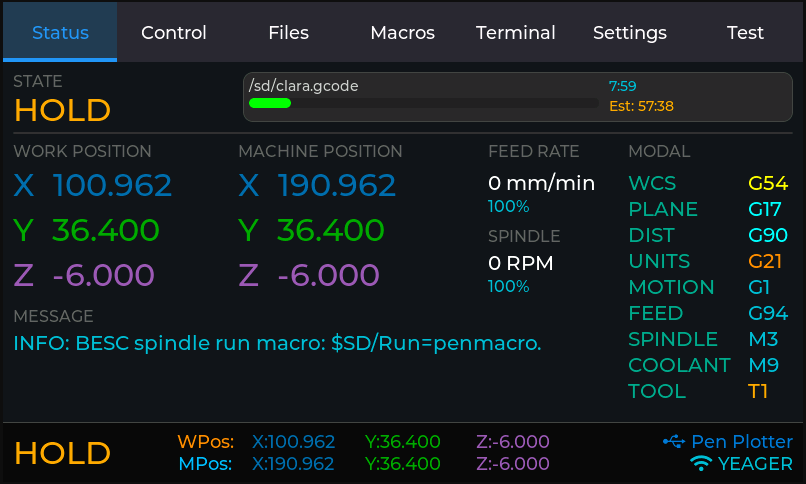Open the Files tab
This screenshot has height=484, width=806.
click(x=288, y=33)
